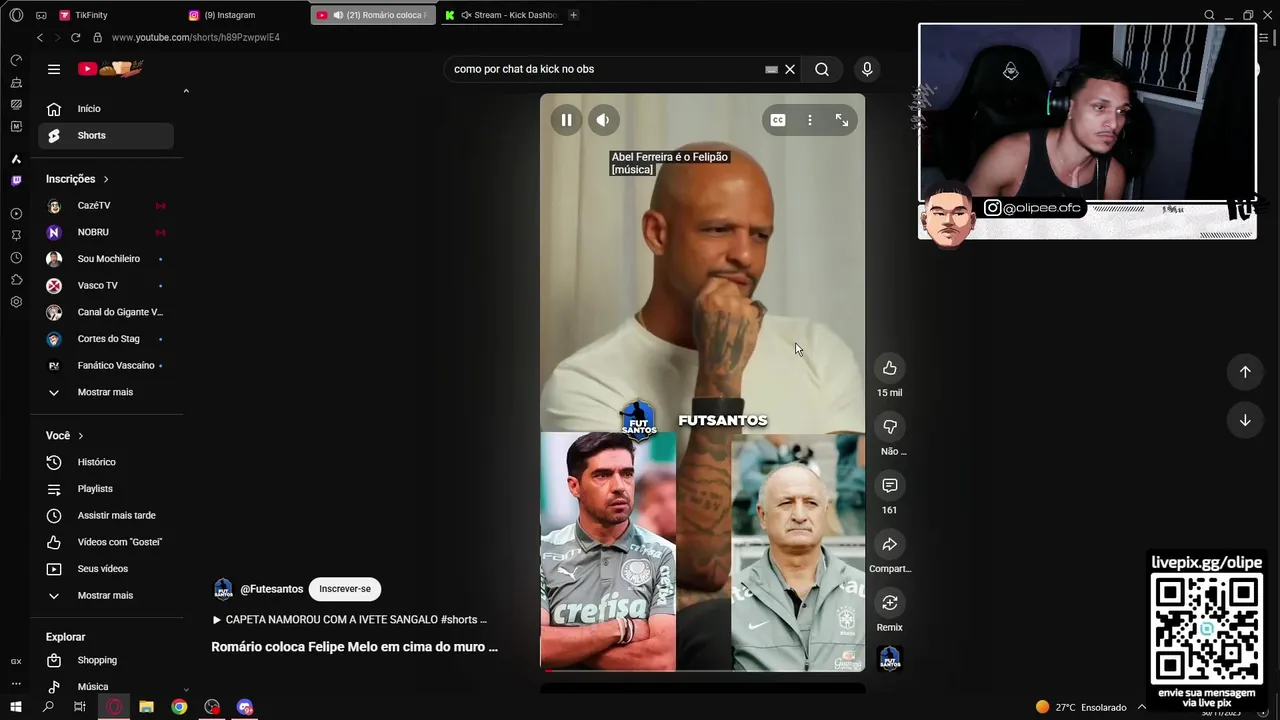Image resolution: width=1280 pixels, height=720 pixels.
Task: Open the Vasco TV subscription
Action: 105,286
